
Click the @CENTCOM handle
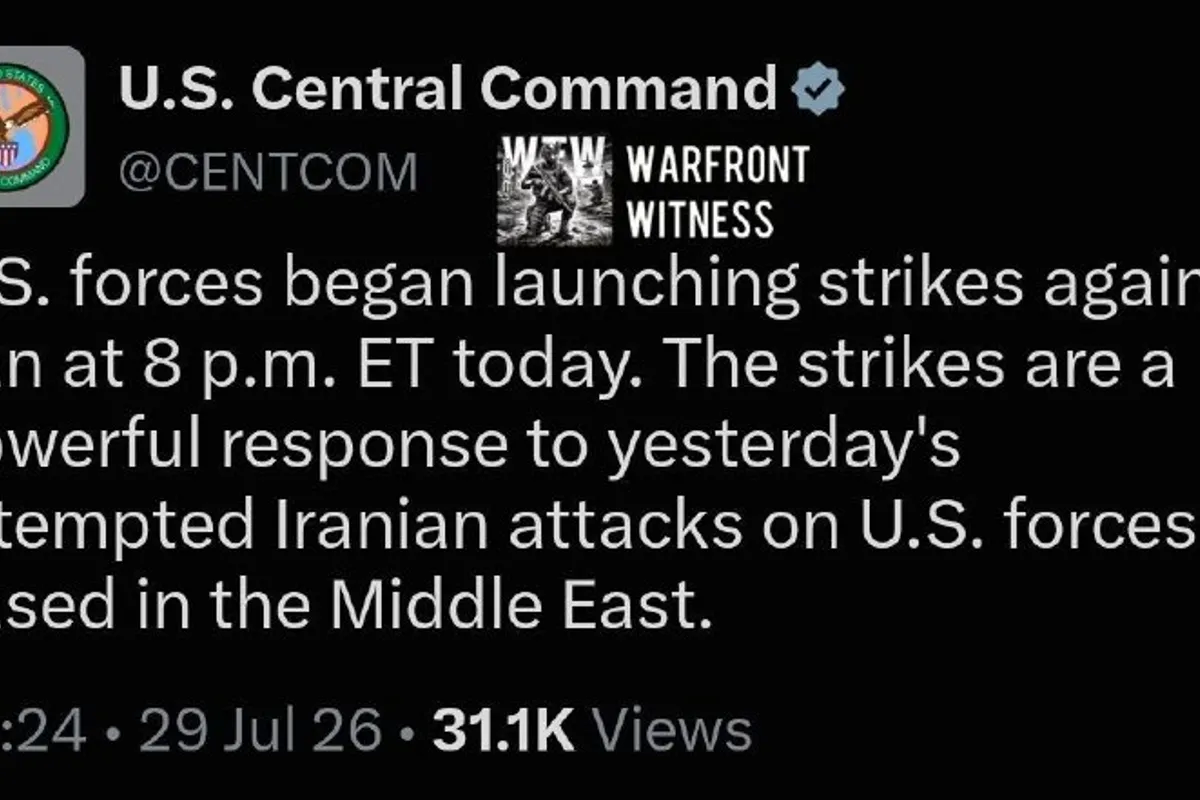pos(268,174)
